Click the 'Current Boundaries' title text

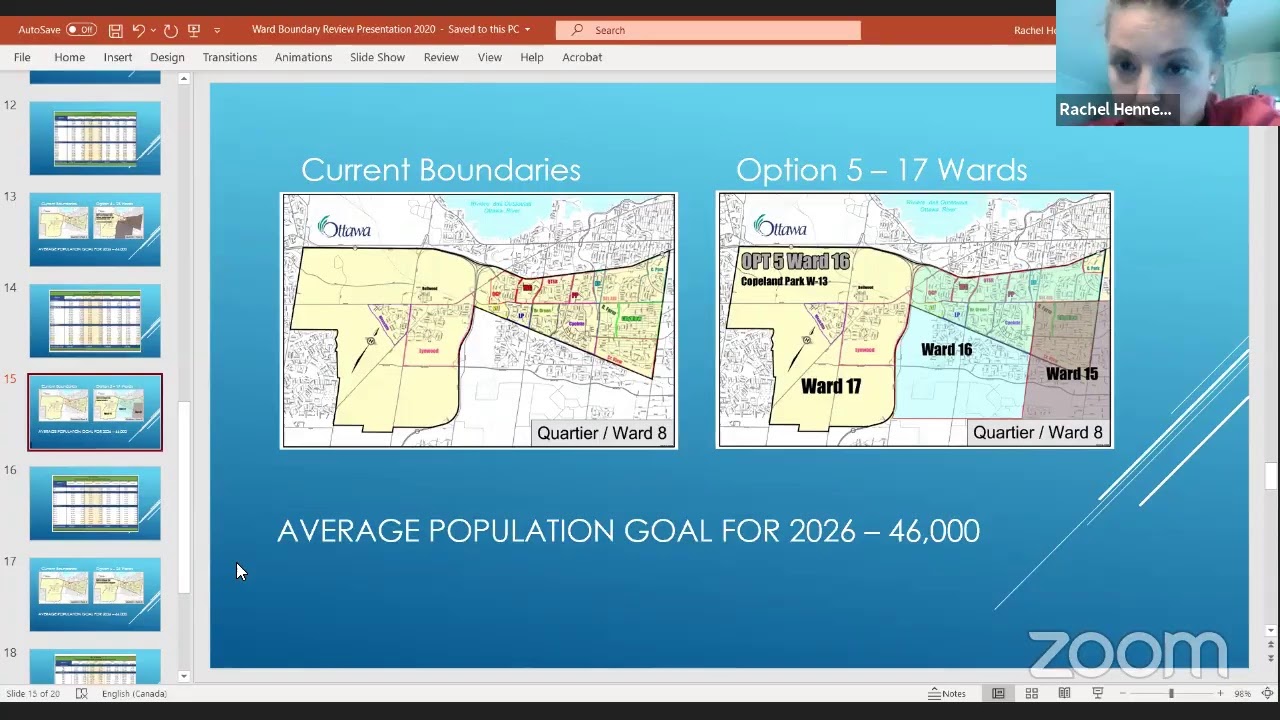pos(441,170)
